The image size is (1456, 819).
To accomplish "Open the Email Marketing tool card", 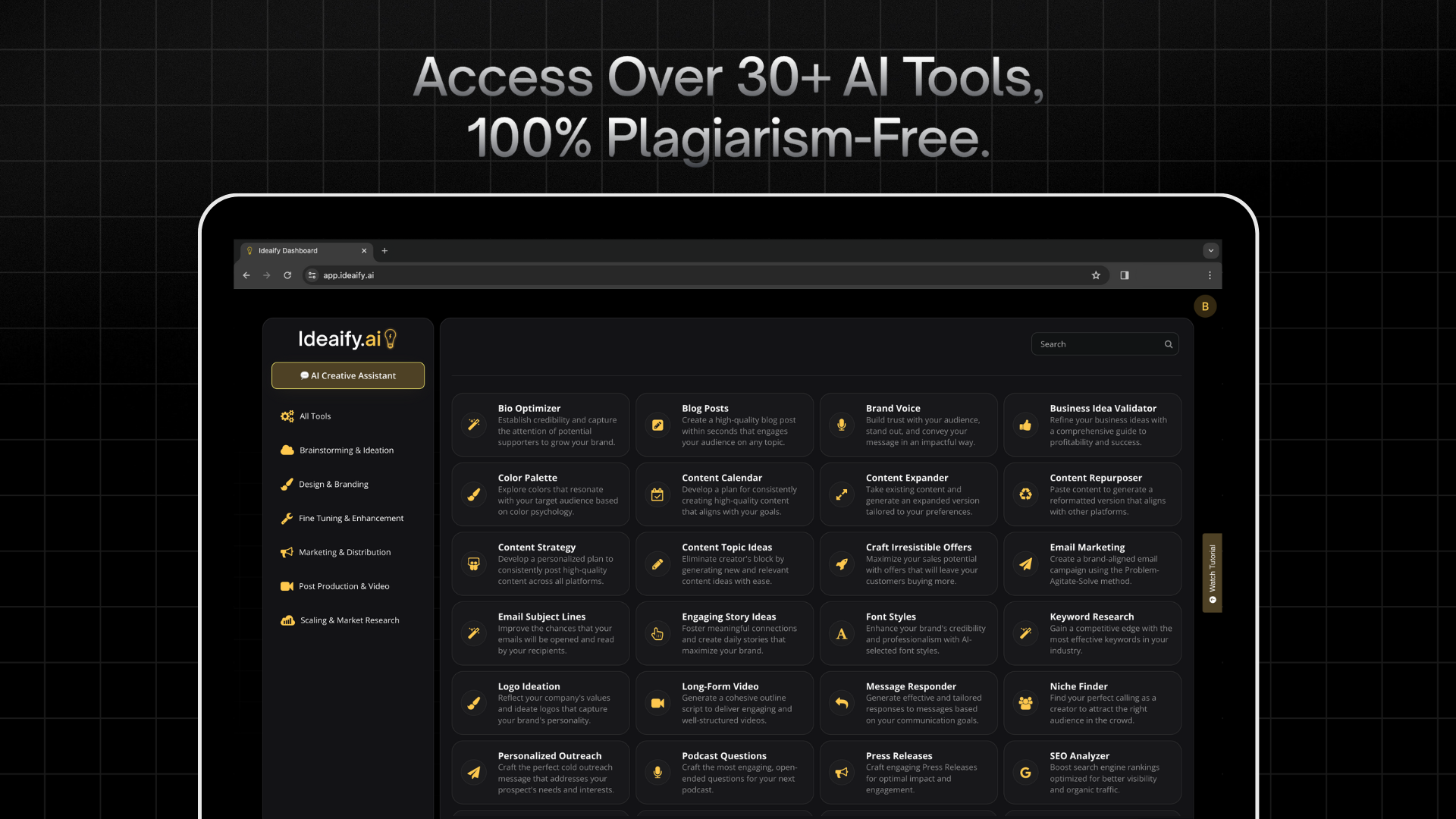I will coord(1092,564).
